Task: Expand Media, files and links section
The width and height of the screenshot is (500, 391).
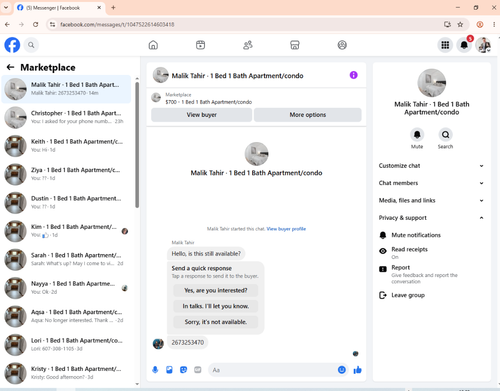Action: click(431, 200)
